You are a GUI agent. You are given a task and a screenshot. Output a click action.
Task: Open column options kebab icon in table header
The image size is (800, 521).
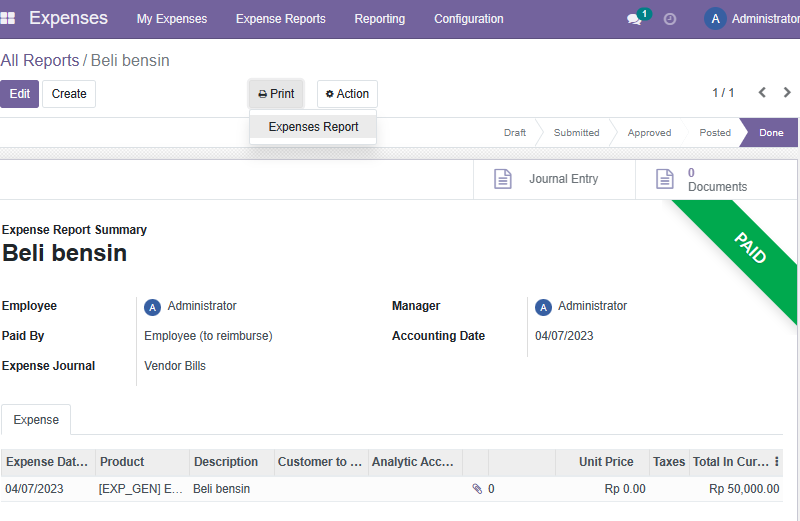pos(777,461)
